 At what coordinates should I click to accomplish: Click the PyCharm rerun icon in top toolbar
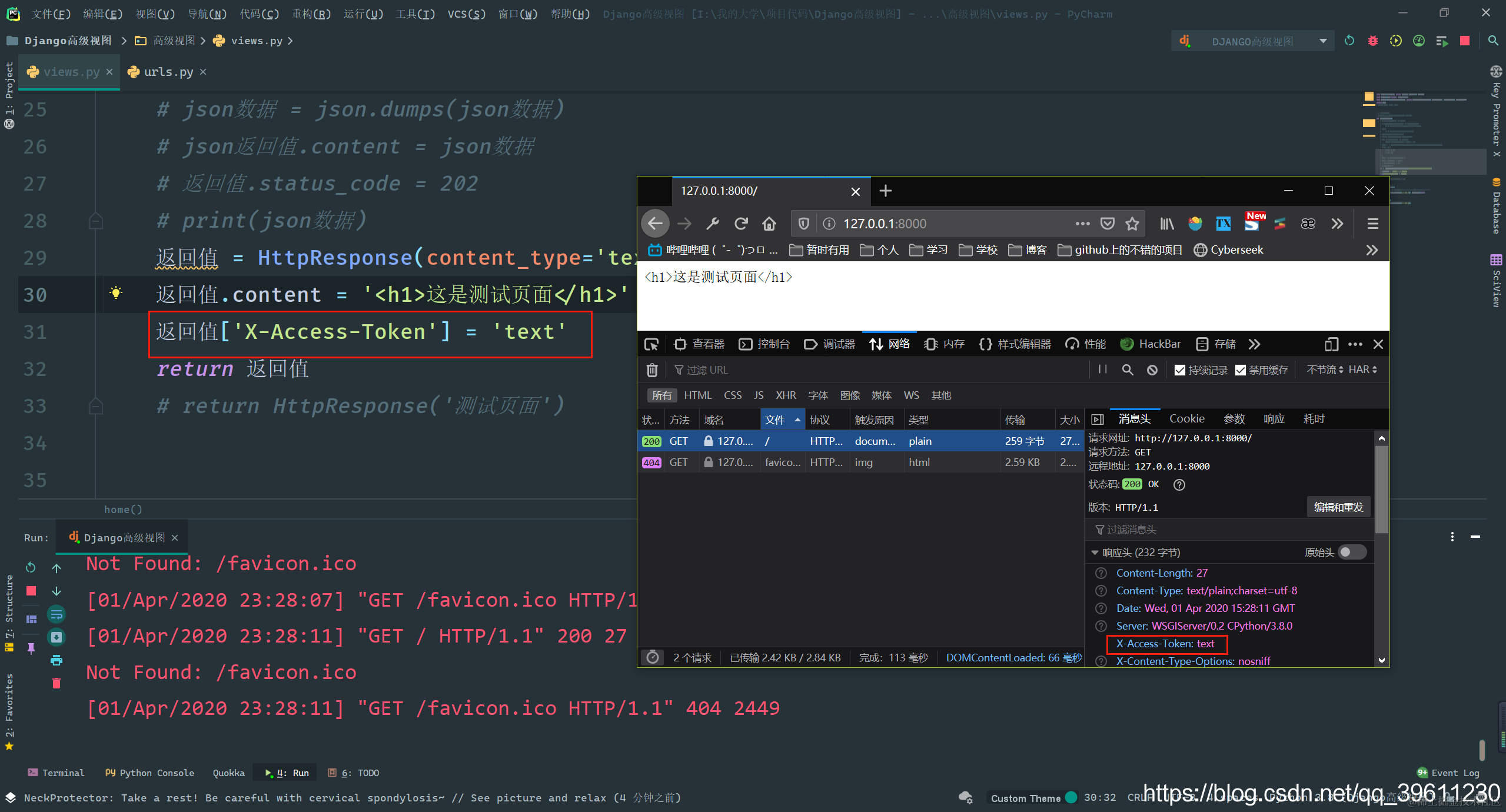pos(1349,41)
